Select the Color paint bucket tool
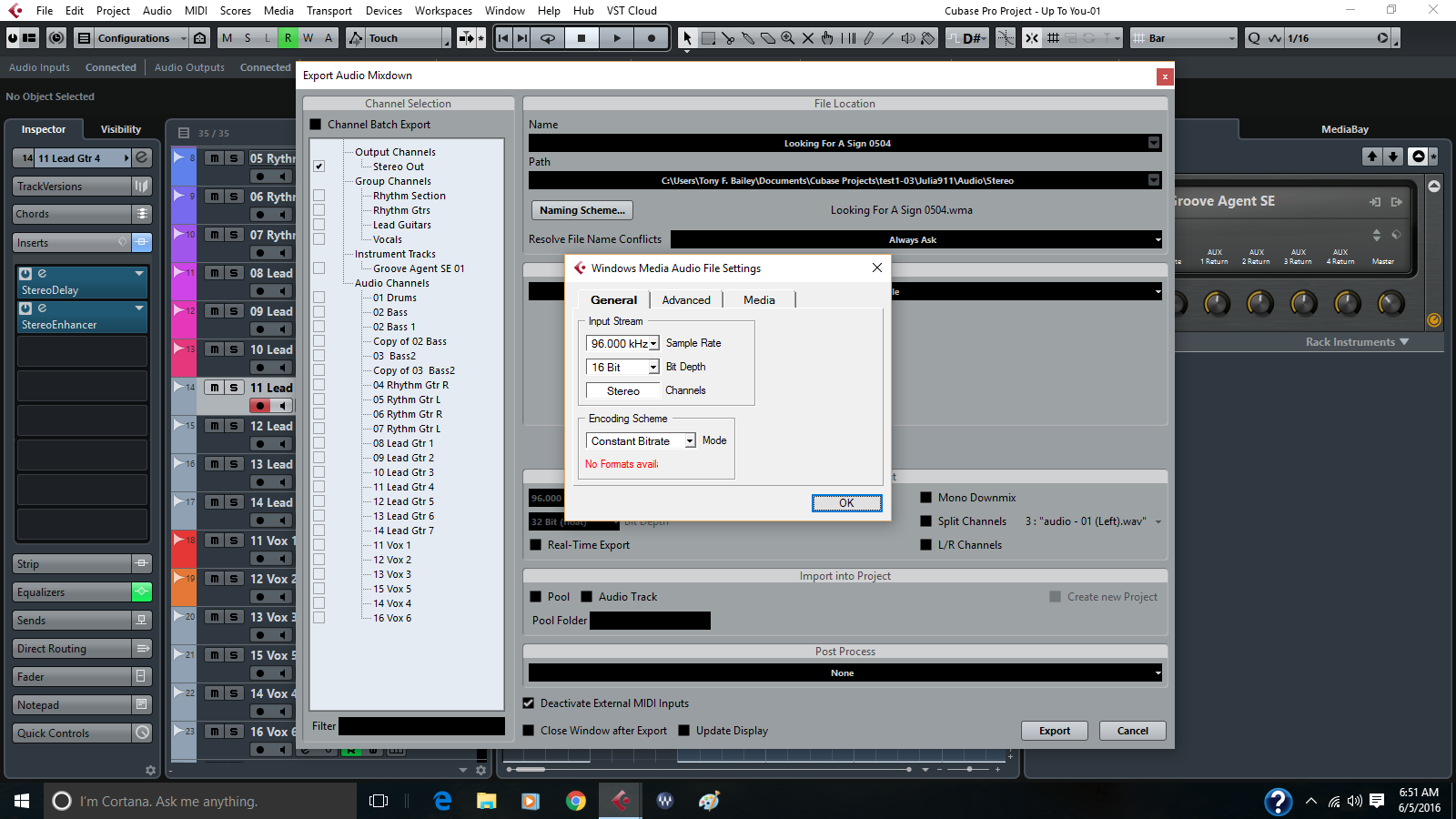Viewport: 1456px width, 819px height. 928,38
